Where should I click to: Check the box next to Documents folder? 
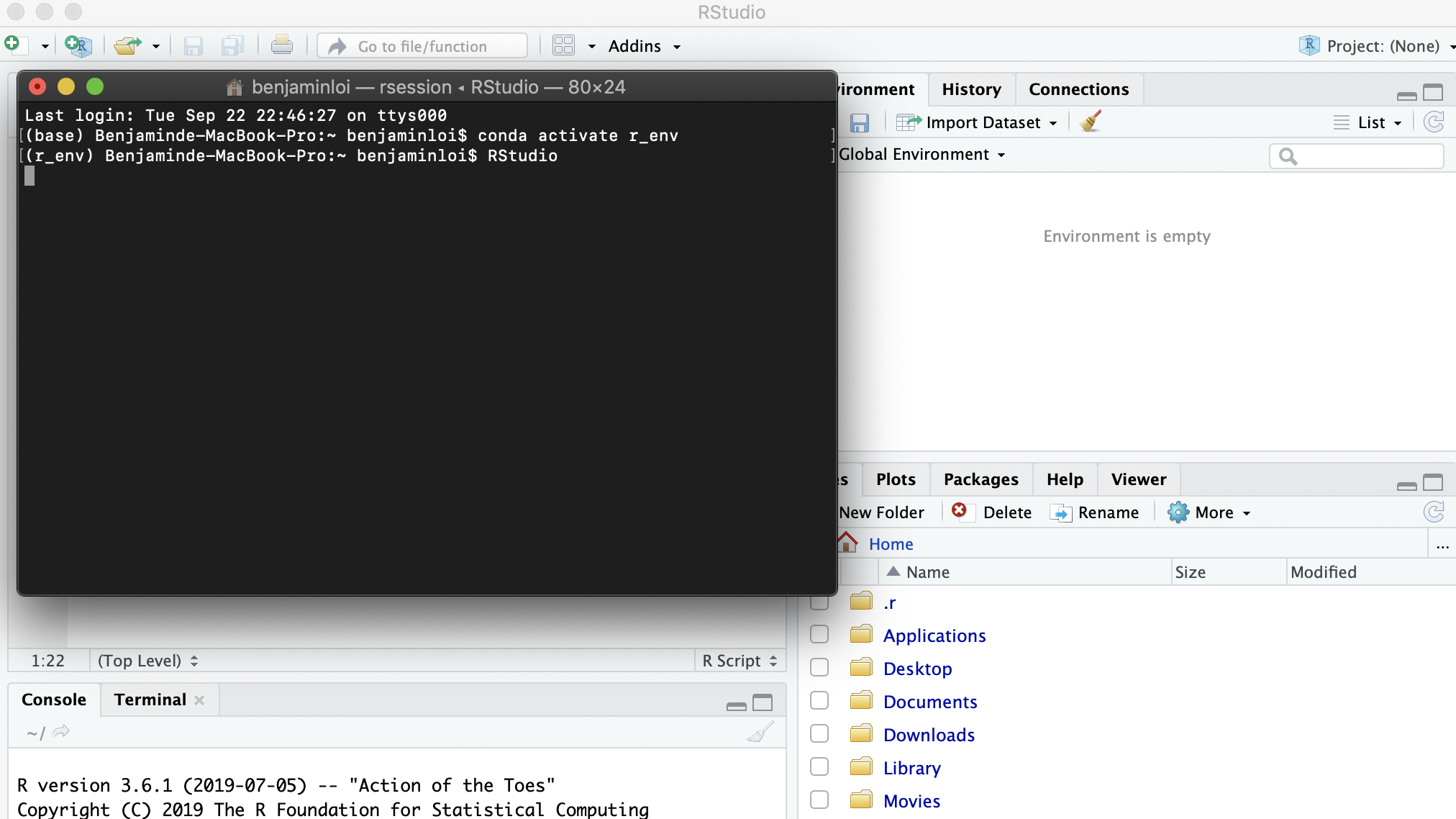tap(819, 700)
